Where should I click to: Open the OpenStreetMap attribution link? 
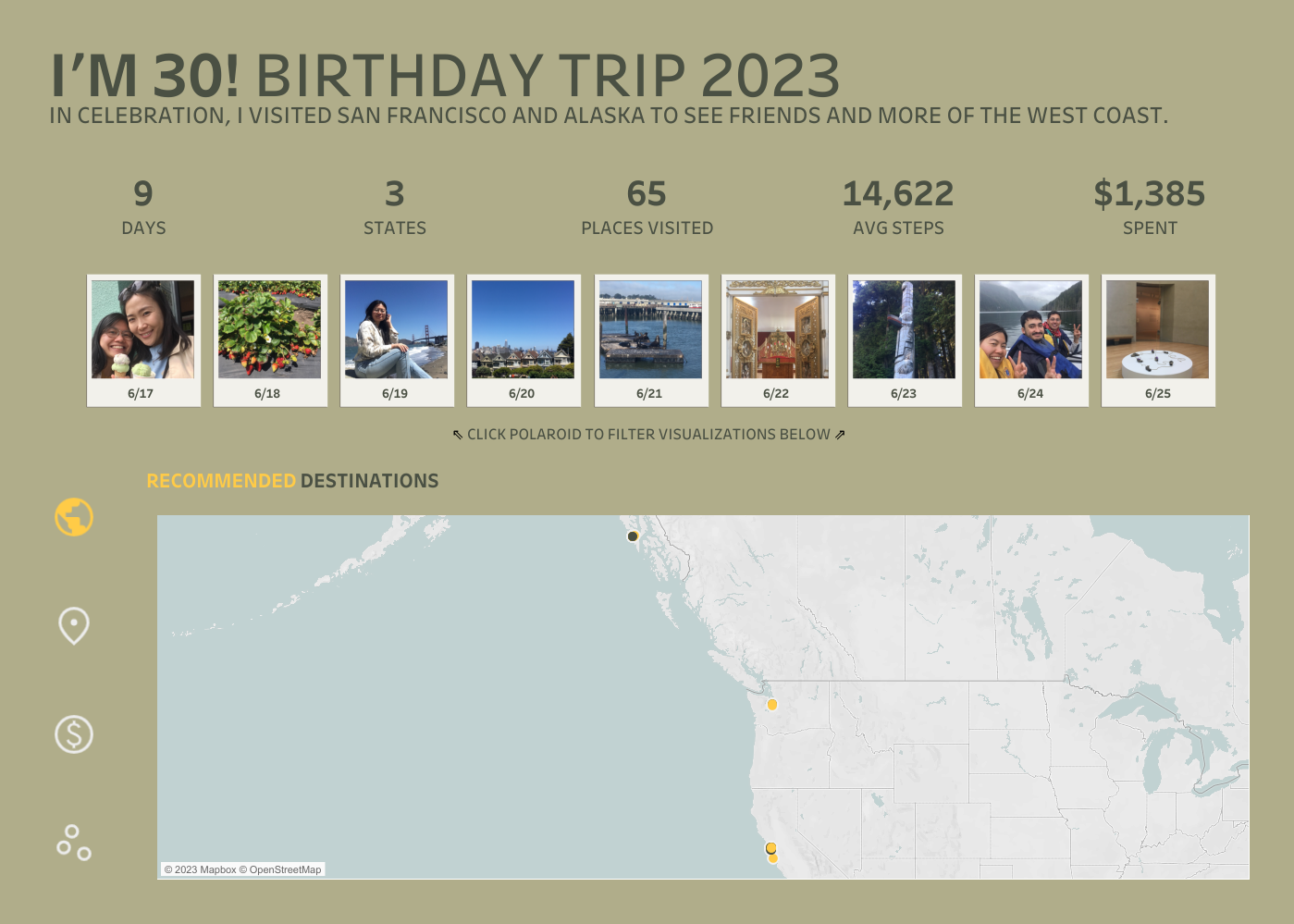click(x=285, y=869)
